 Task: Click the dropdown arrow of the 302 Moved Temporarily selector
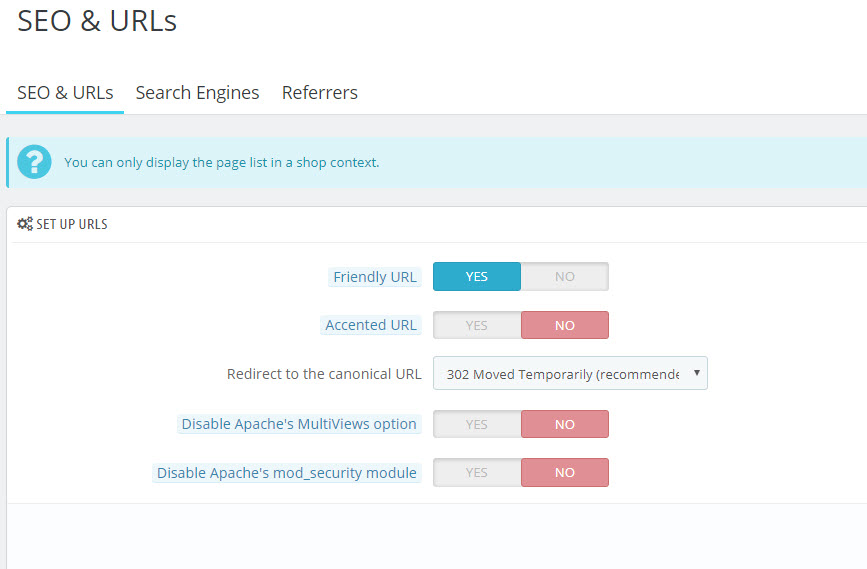click(697, 373)
